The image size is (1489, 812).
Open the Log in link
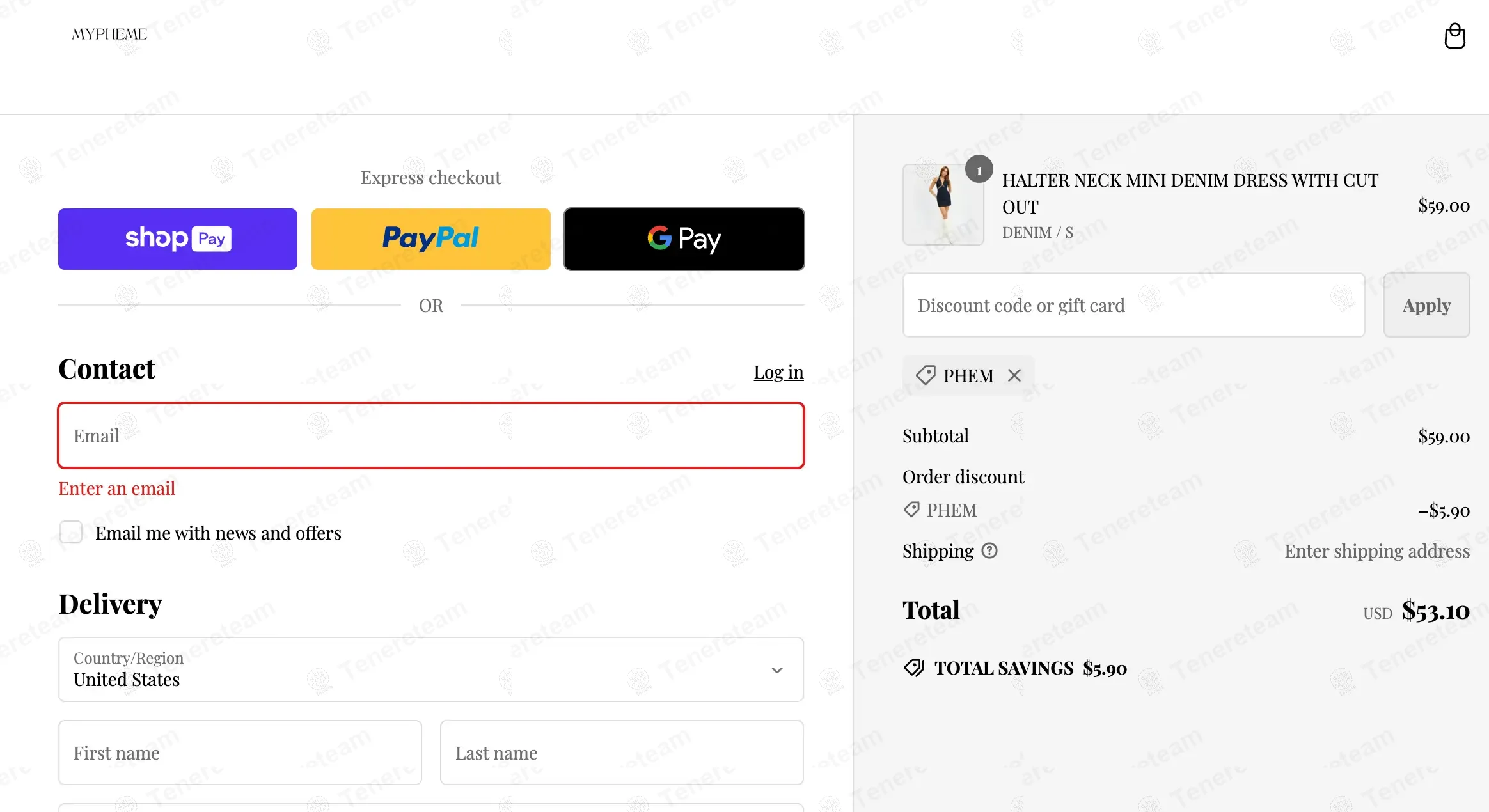(x=778, y=372)
